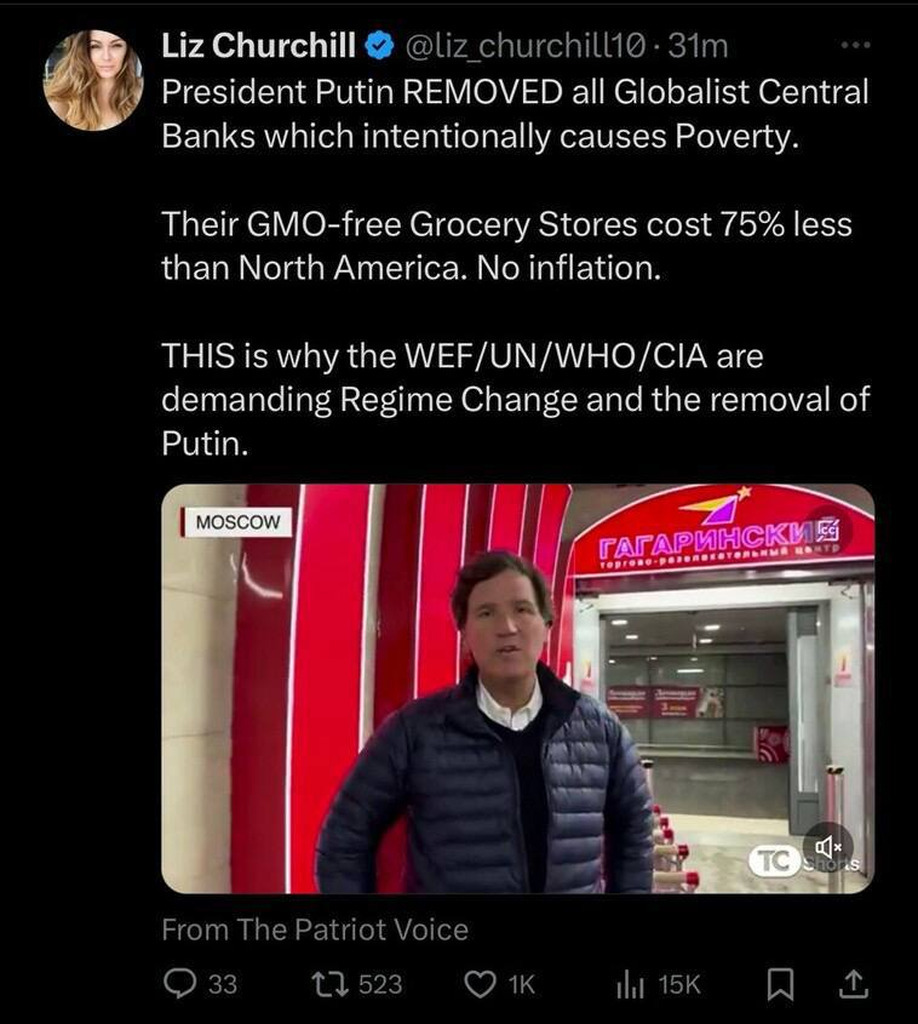Image resolution: width=918 pixels, height=1024 pixels.
Task: Open the Liz Churchill display name link
Action: tap(259, 45)
